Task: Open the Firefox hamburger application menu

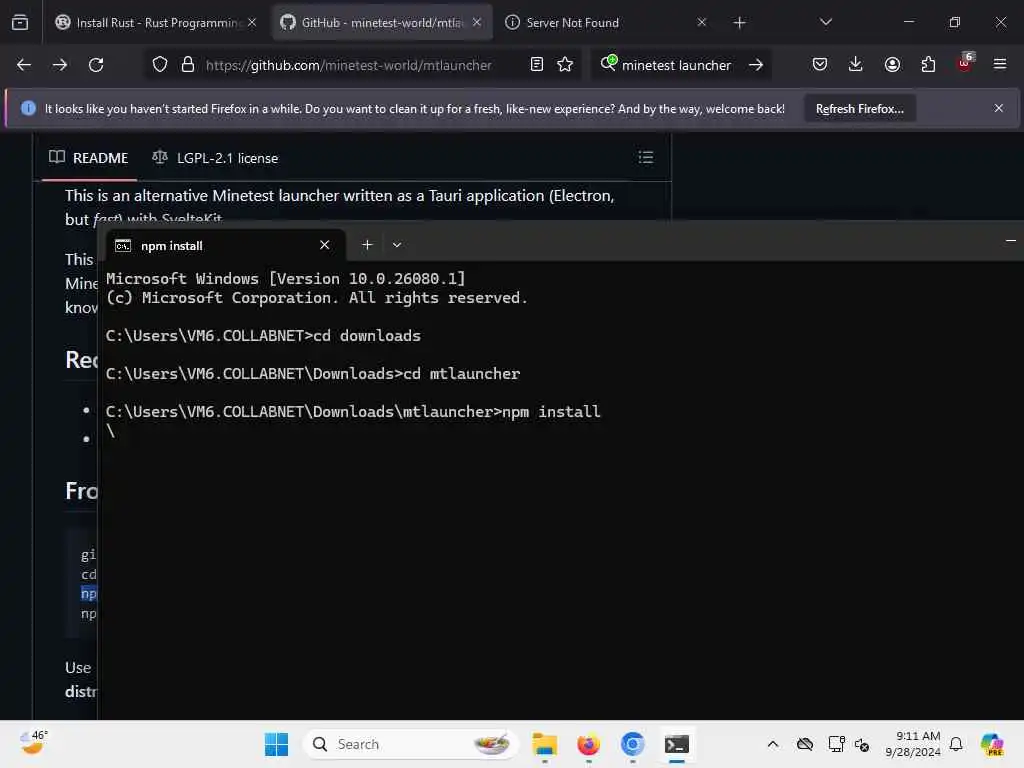Action: pos(1000,65)
